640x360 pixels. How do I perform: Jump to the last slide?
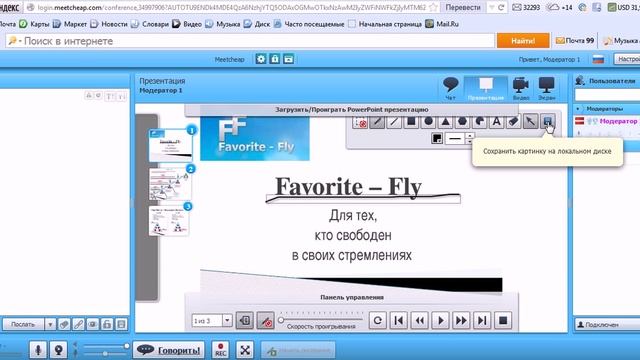pos(482,320)
